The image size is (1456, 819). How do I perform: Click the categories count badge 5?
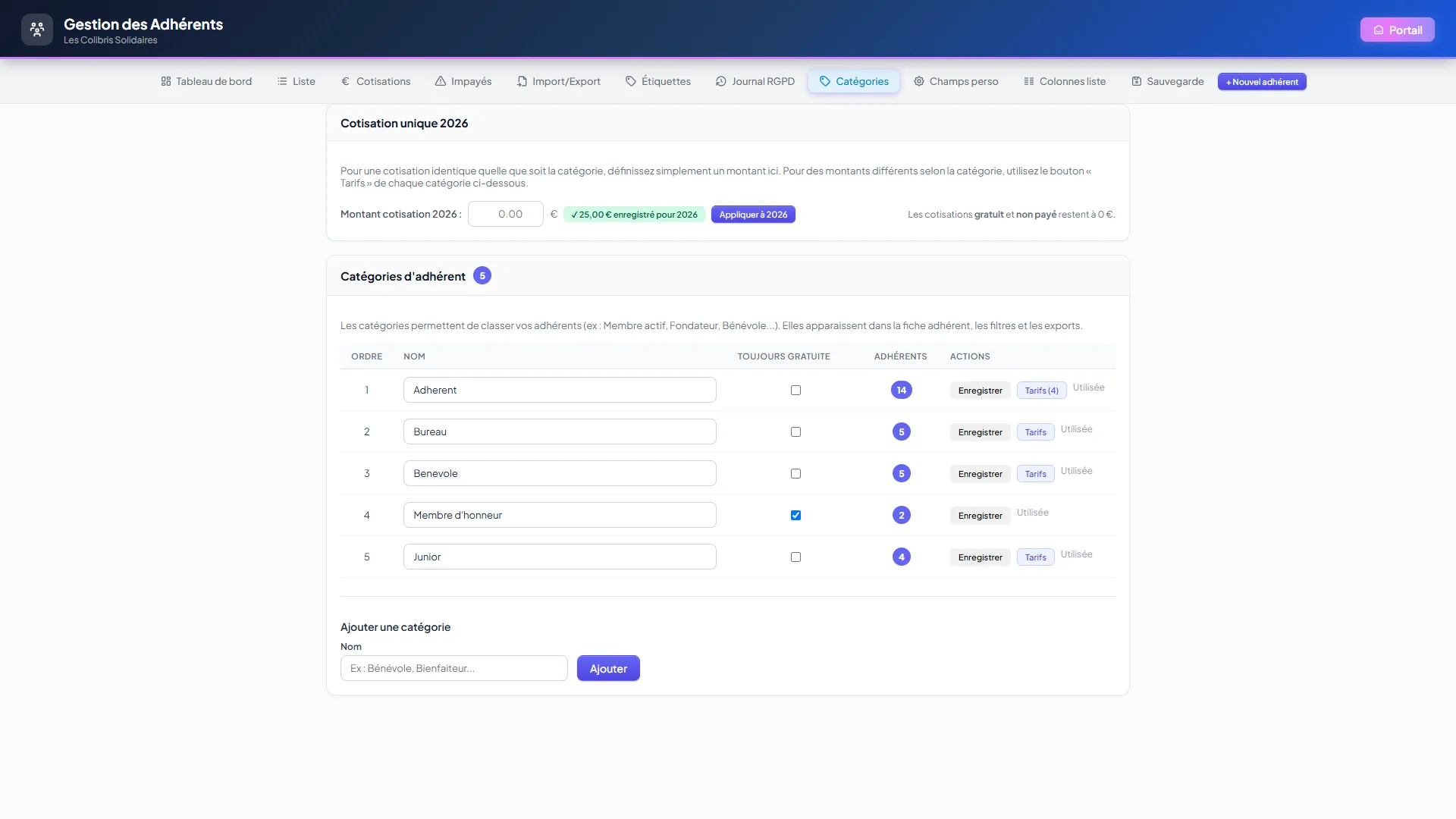coord(482,275)
